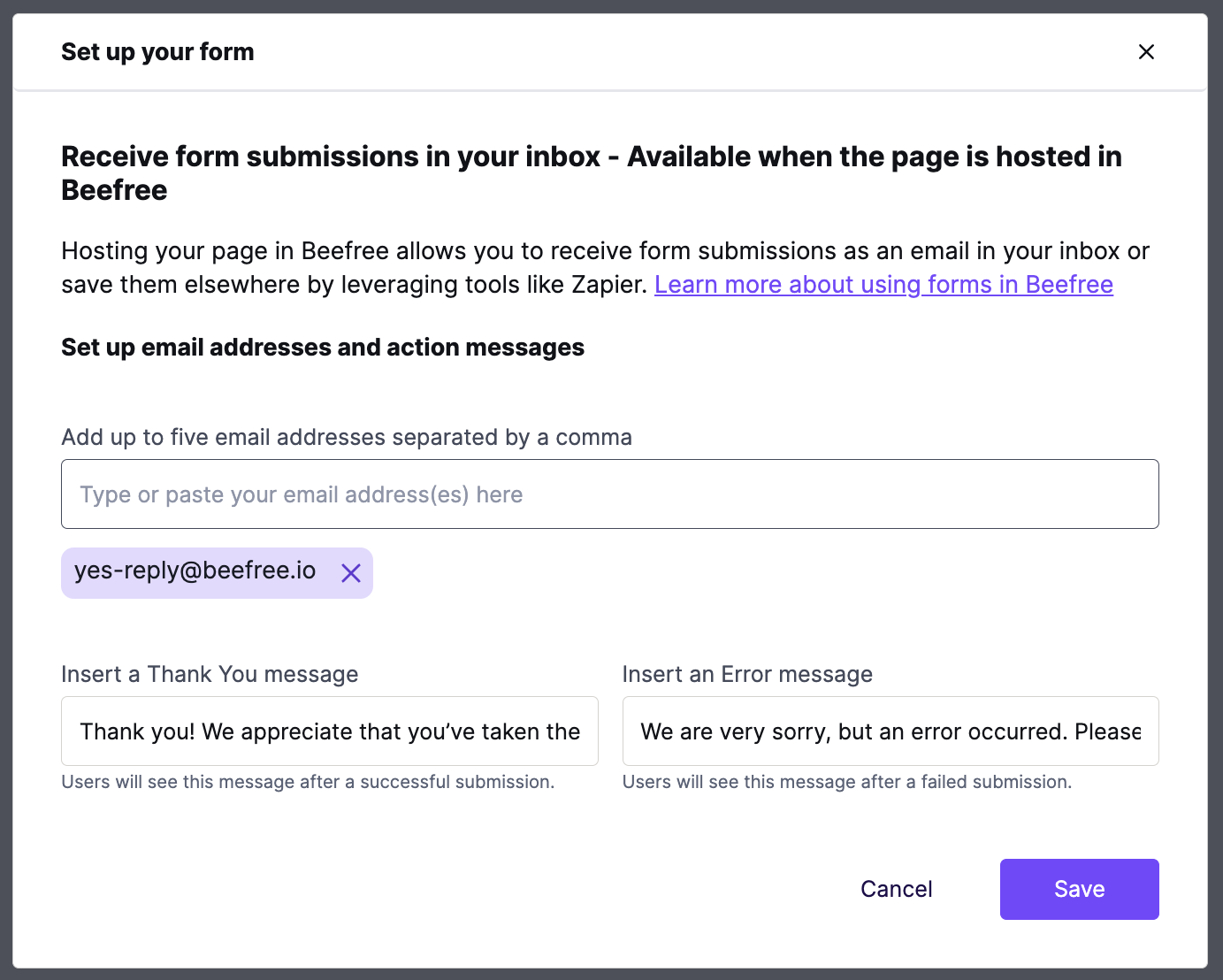Click the Receive form submissions heading
Screen dimensions: 1223x980
pos(592,173)
